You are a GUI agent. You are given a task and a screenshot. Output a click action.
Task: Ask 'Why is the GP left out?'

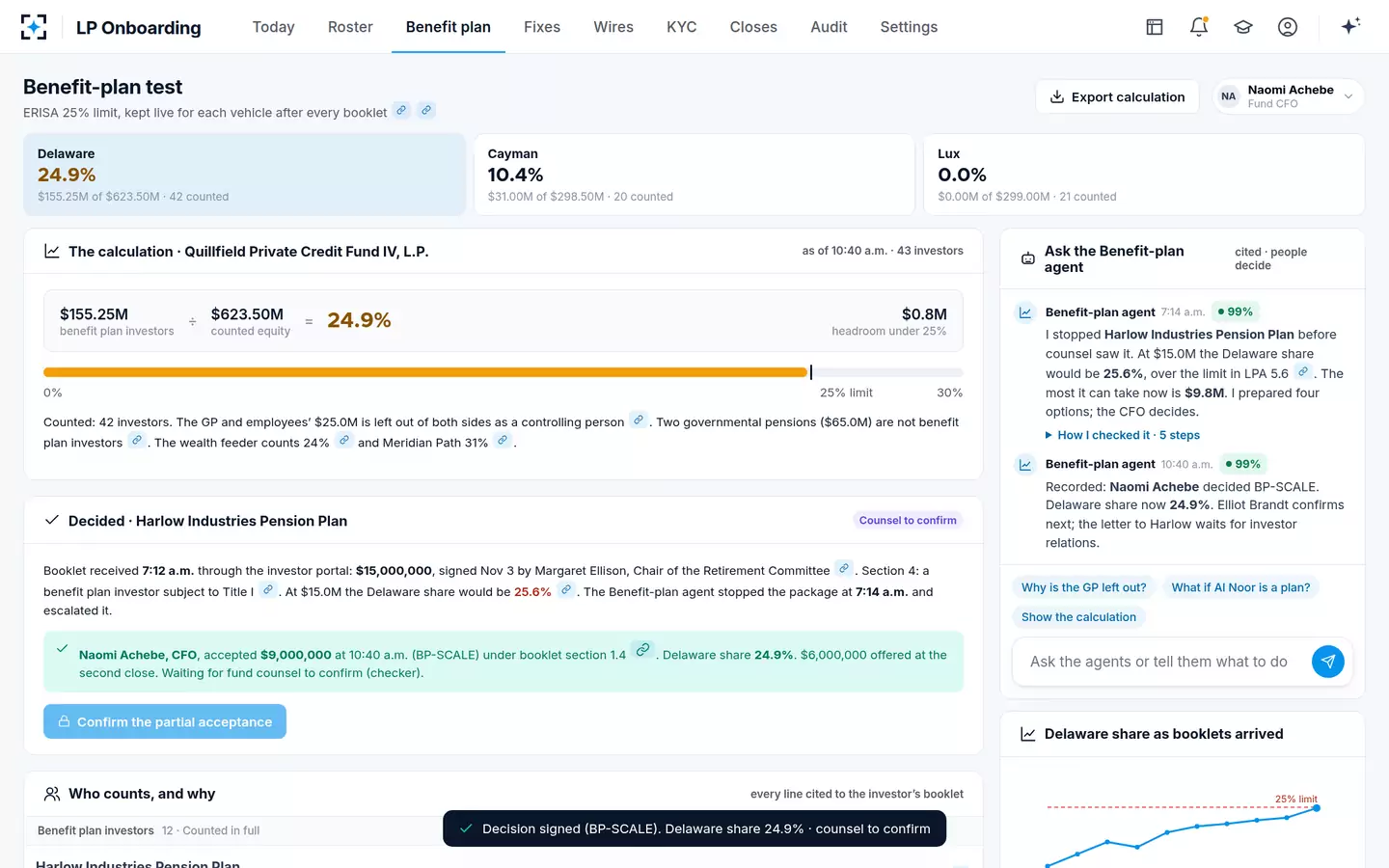(1084, 587)
